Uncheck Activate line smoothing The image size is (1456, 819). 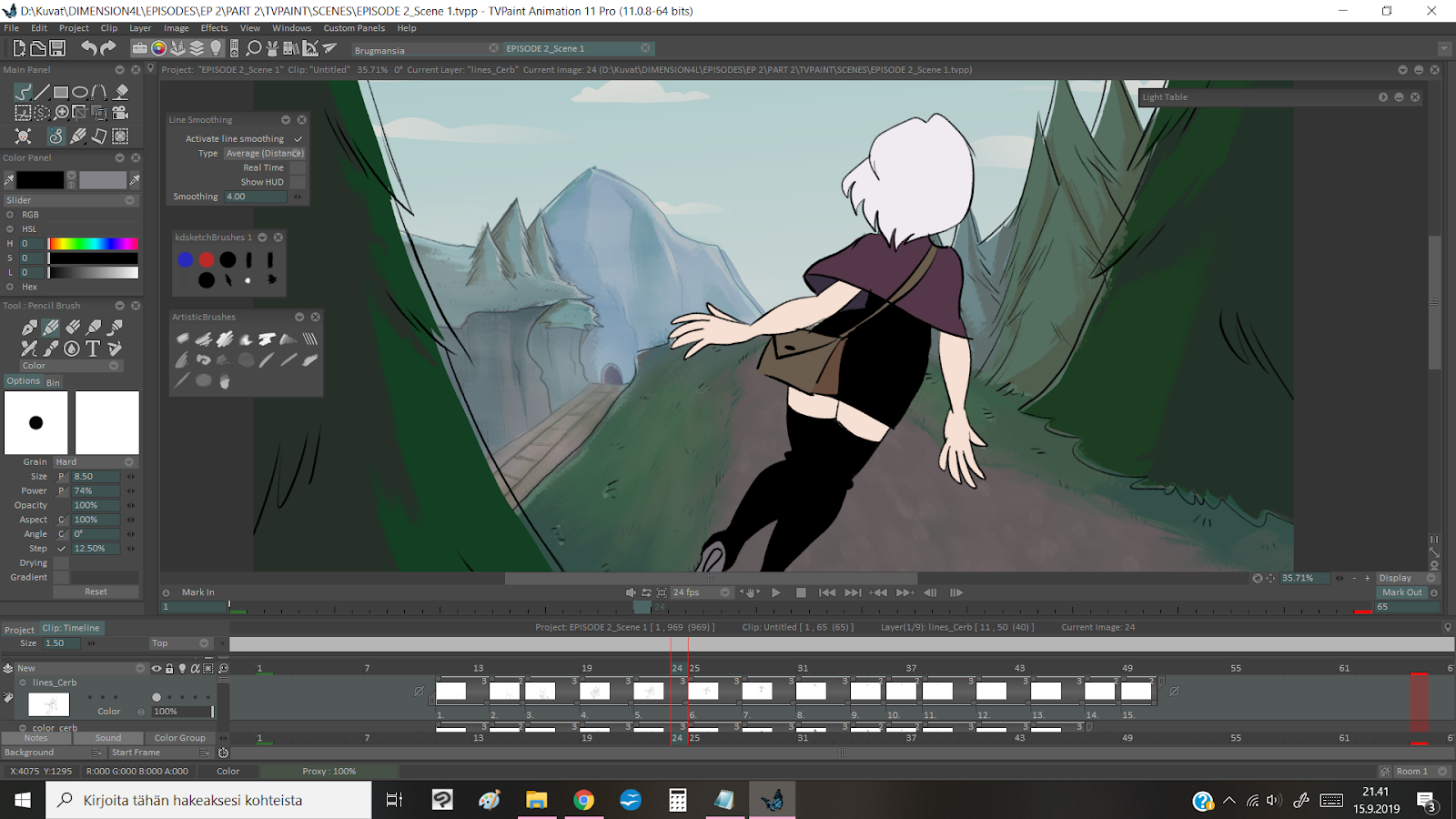pos(298,138)
